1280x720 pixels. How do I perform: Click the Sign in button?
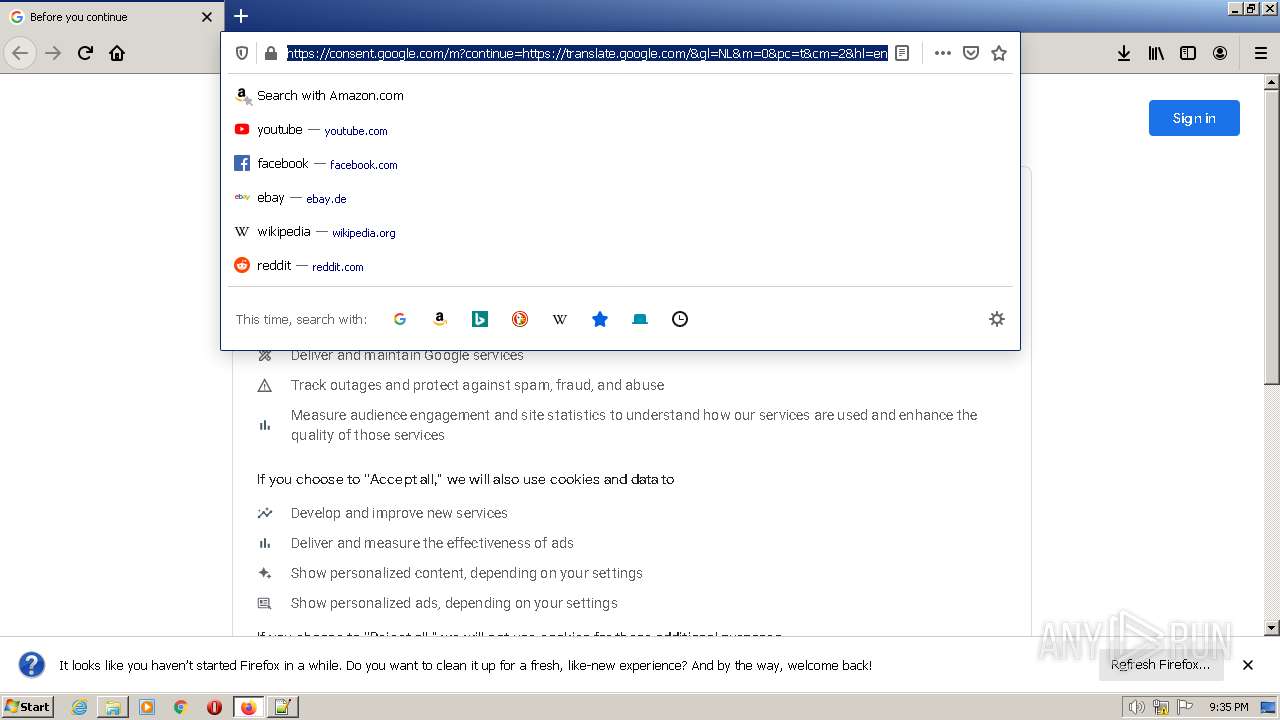coord(1194,118)
